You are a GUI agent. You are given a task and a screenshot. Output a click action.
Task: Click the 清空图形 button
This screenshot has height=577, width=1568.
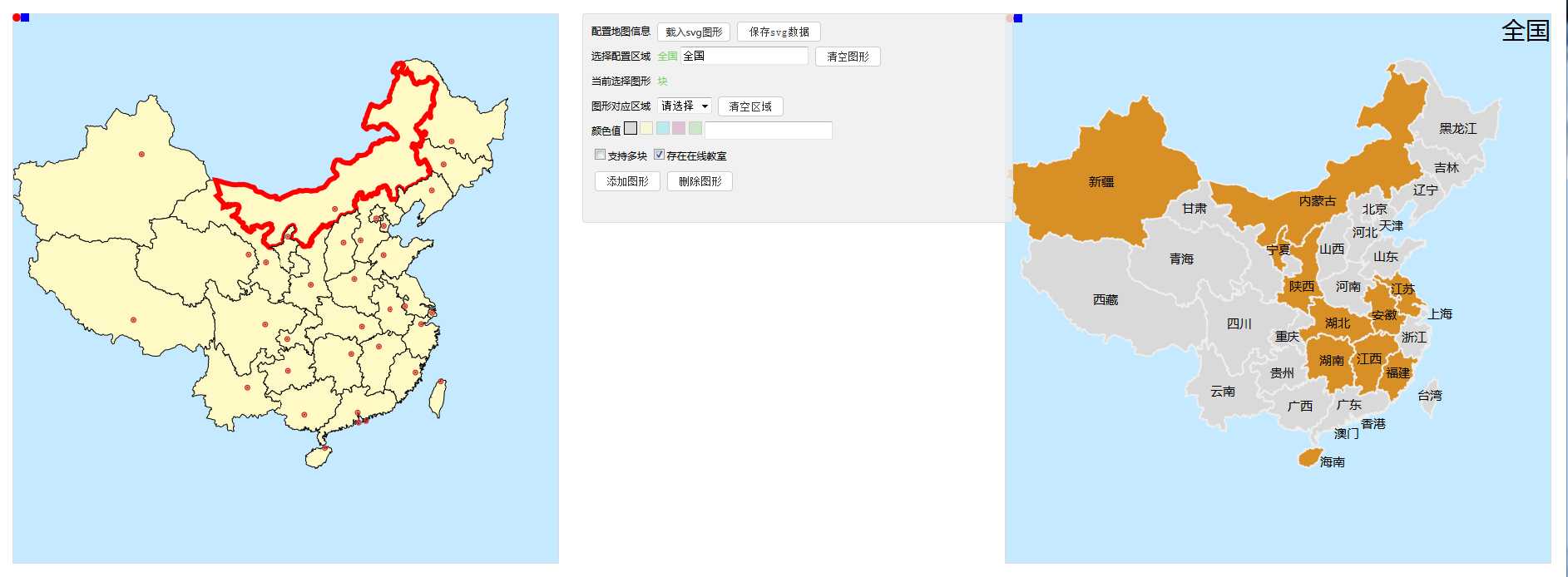[x=848, y=57]
